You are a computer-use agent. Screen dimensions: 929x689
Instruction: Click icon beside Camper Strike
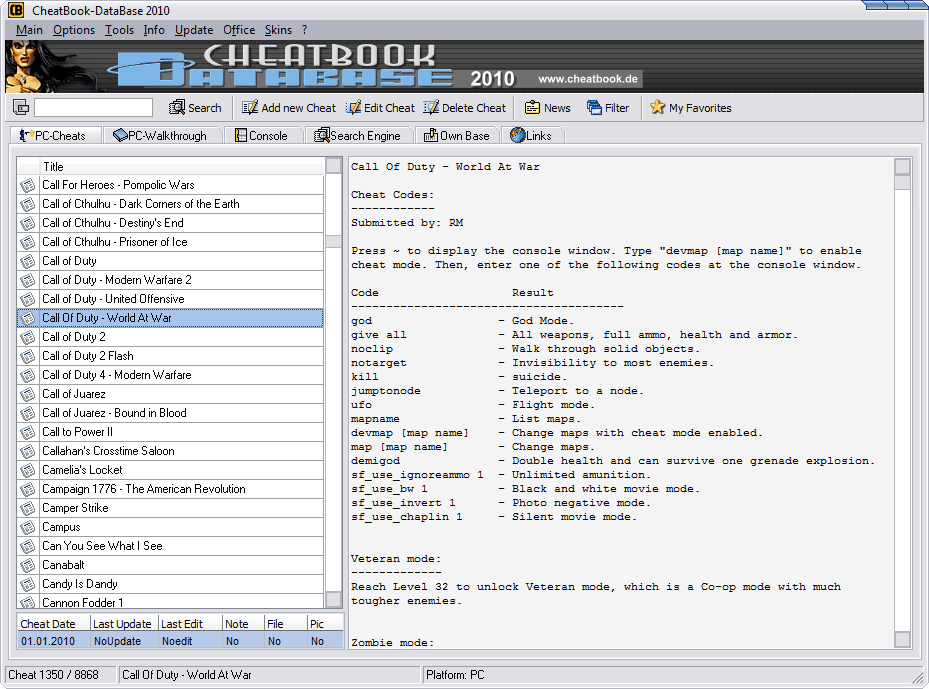[27, 508]
